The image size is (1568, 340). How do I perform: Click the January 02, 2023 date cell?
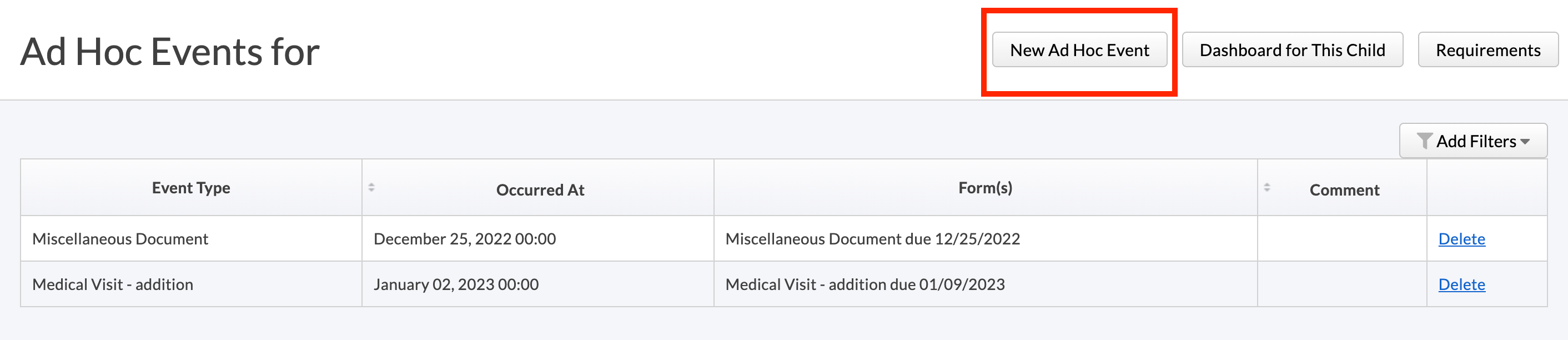456,284
